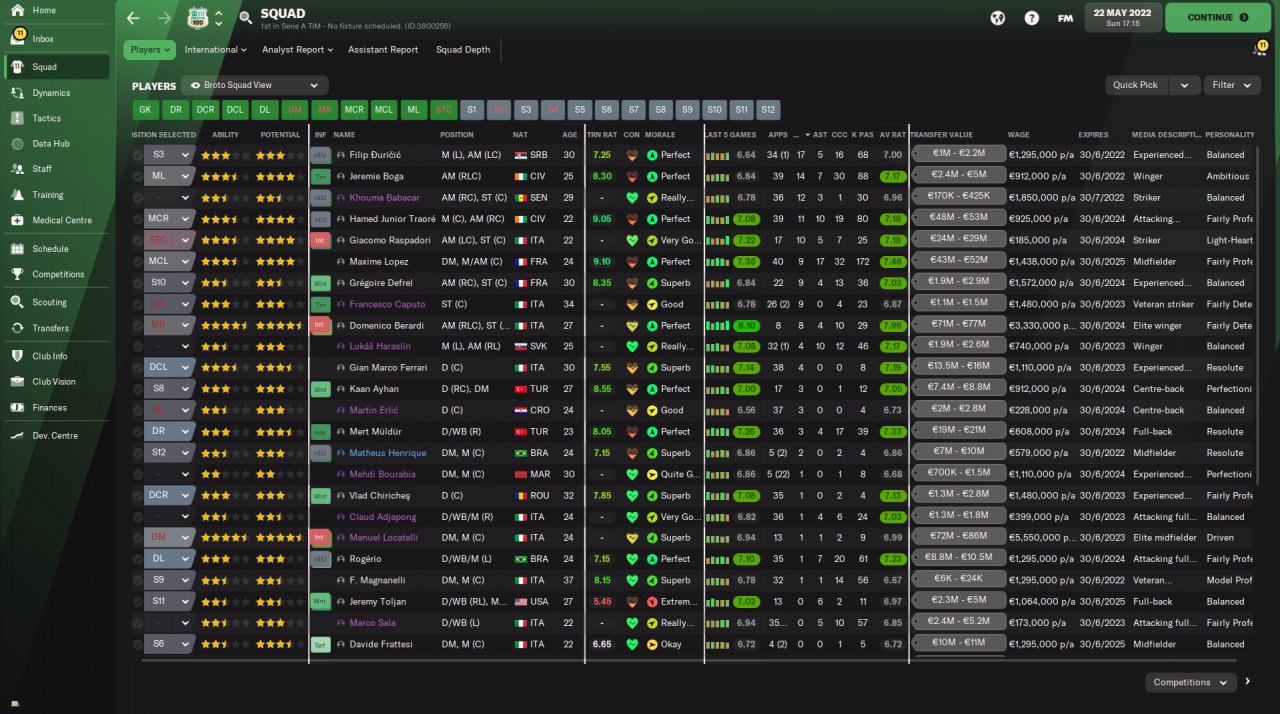Toggle selection tick for Filip Đuričić
Image resolution: width=1280 pixels, height=714 pixels.
(138, 155)
